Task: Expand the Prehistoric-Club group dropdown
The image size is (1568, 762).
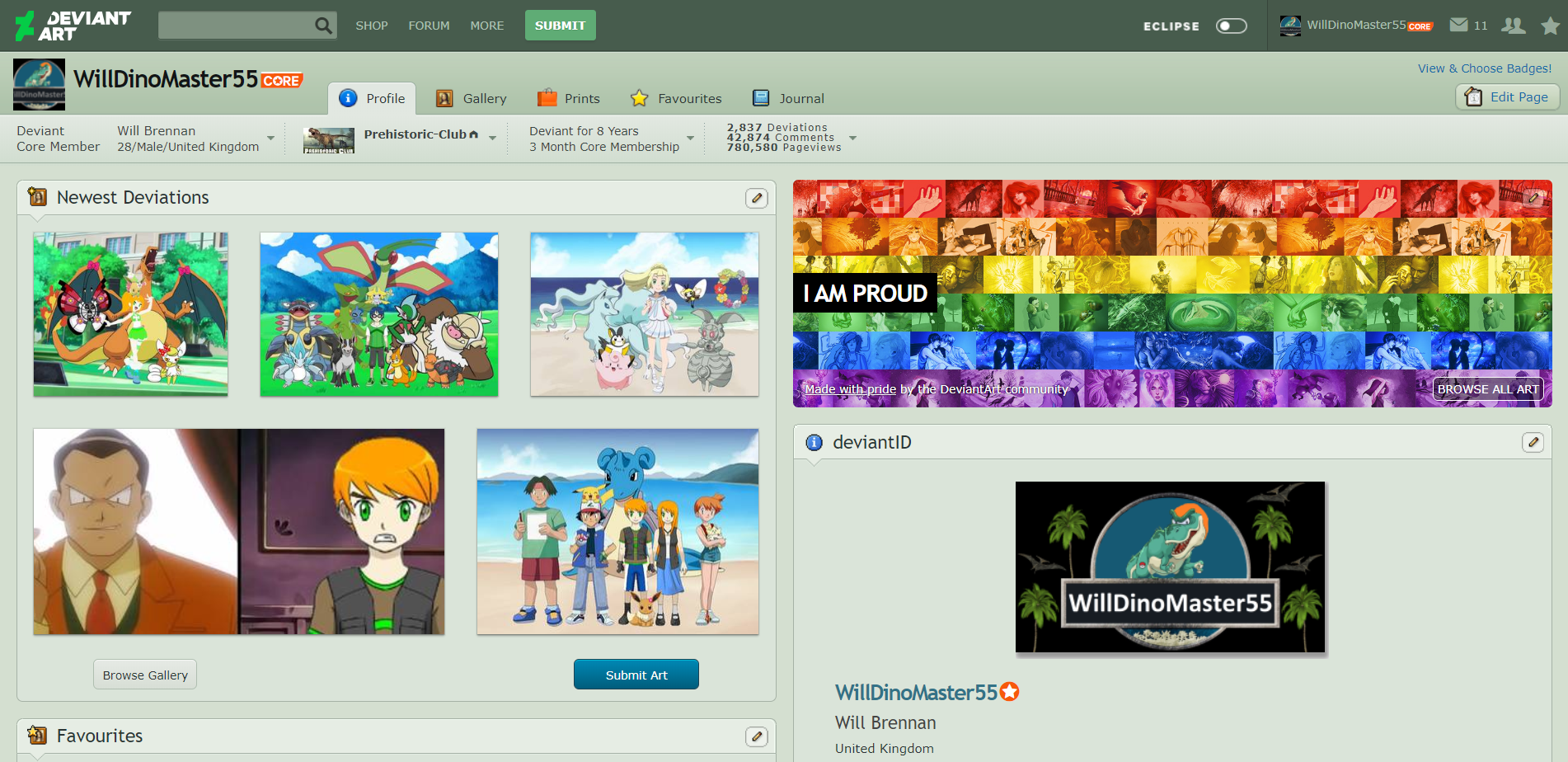Action: (x=492, y=139)
